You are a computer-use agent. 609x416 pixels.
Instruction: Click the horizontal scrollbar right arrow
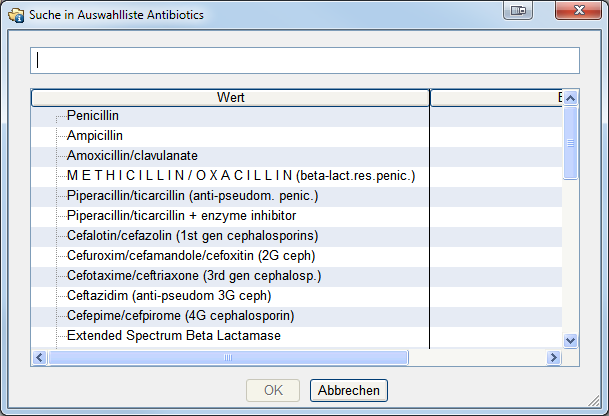point(553,358)
